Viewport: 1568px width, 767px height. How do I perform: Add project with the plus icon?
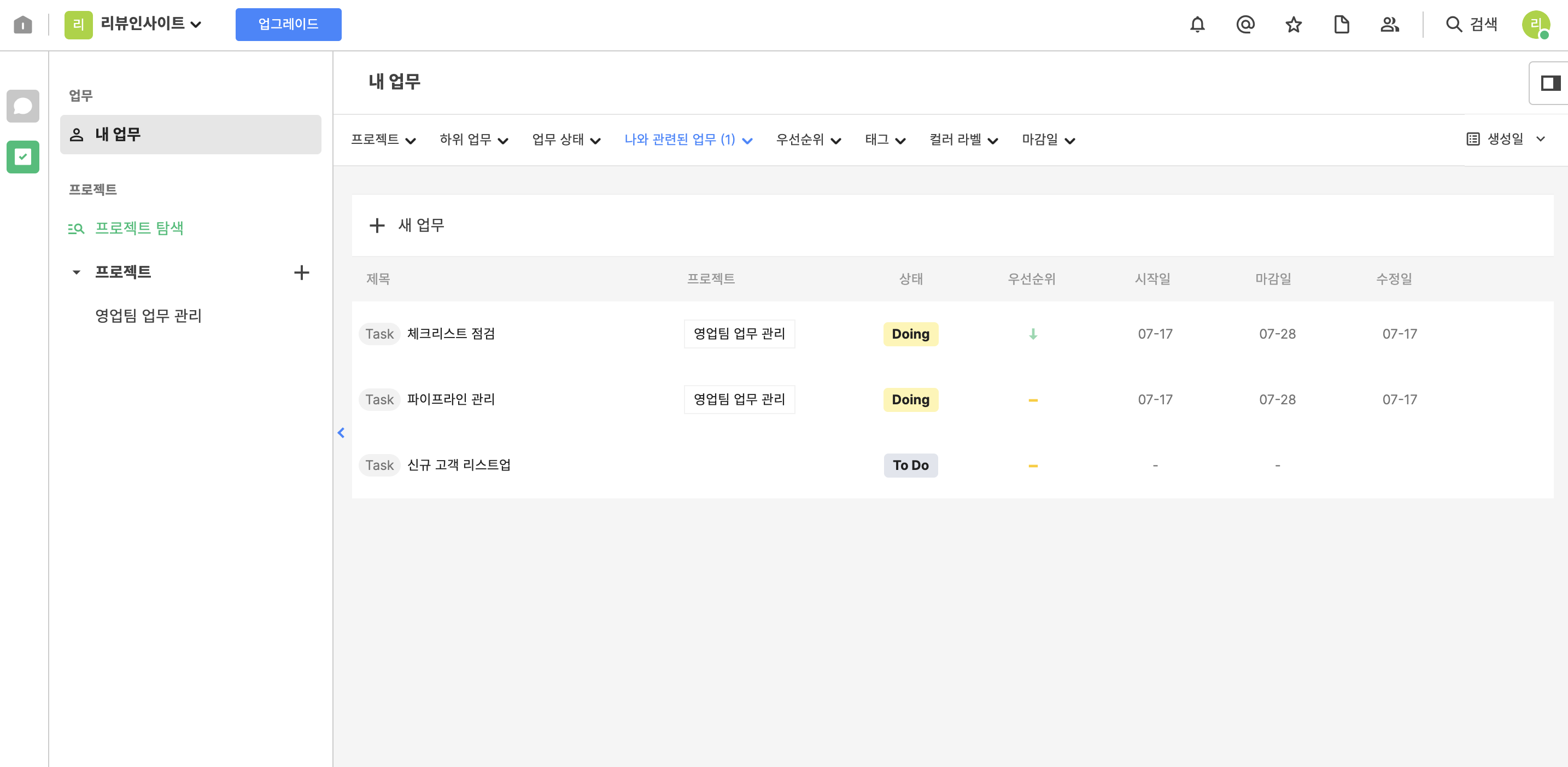[301, 272]
